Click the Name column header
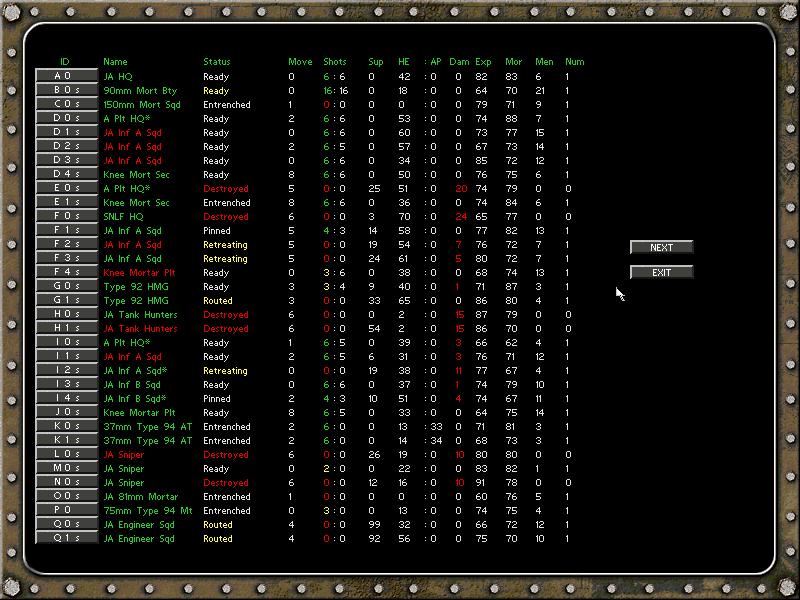800x600 pixels. (115, 62)
